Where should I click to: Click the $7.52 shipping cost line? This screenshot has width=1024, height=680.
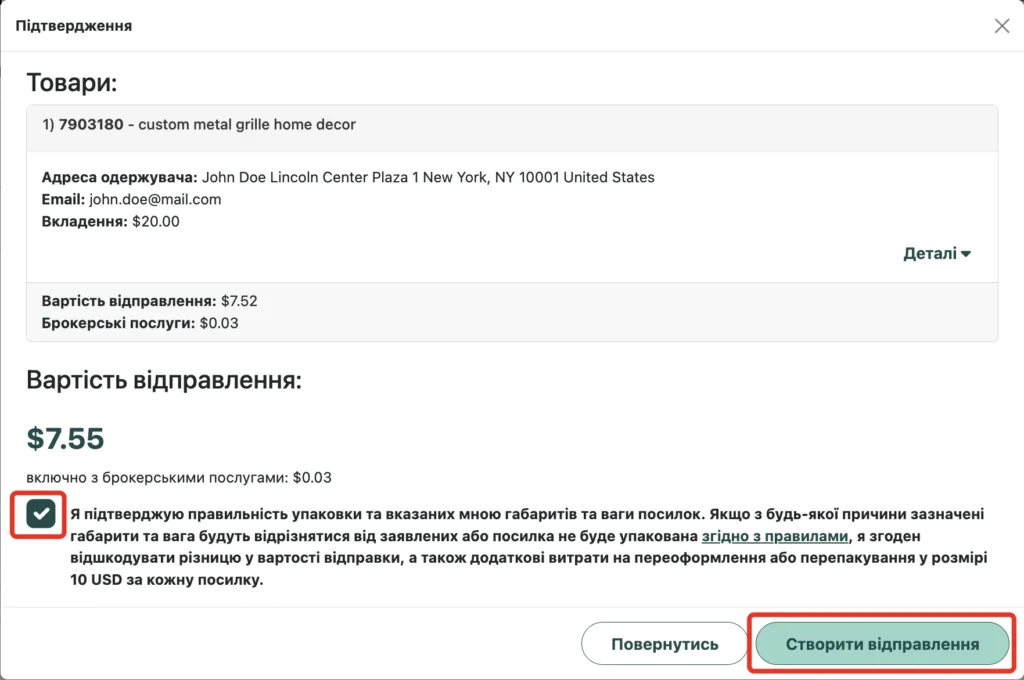[150, 301]
